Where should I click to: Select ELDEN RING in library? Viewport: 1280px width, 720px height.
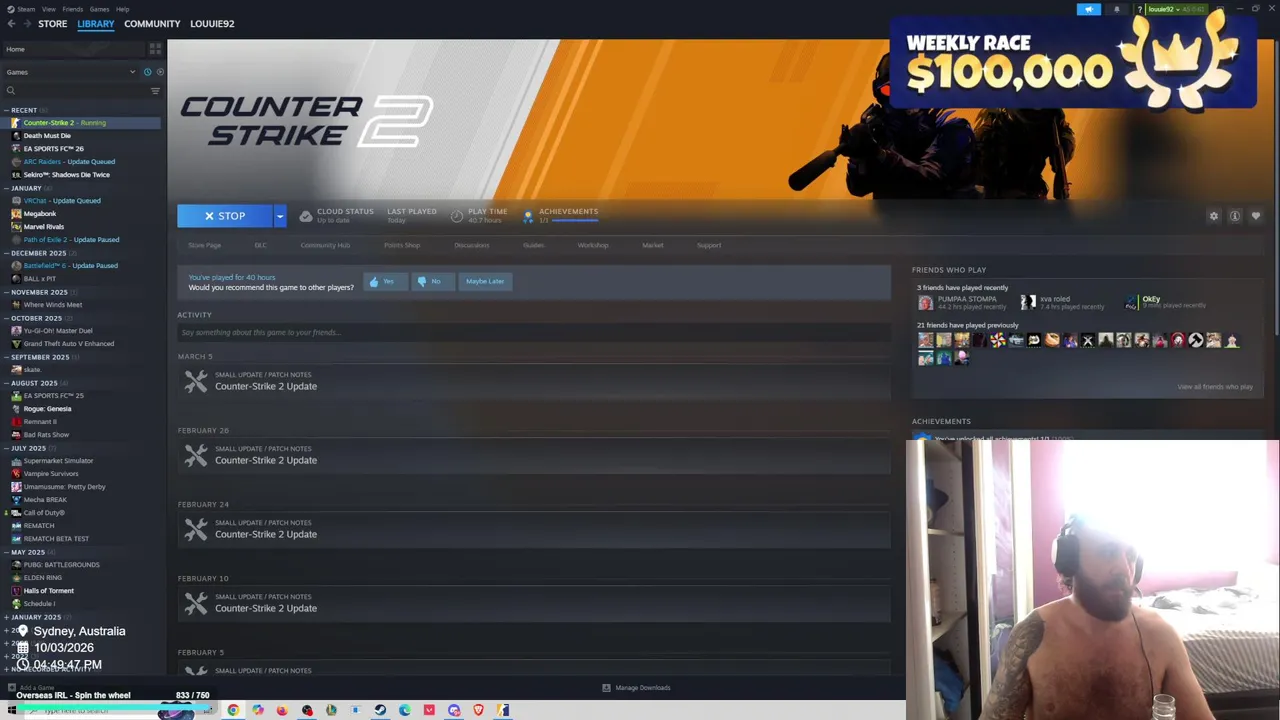pyautogui.click(x=43, y=578)
